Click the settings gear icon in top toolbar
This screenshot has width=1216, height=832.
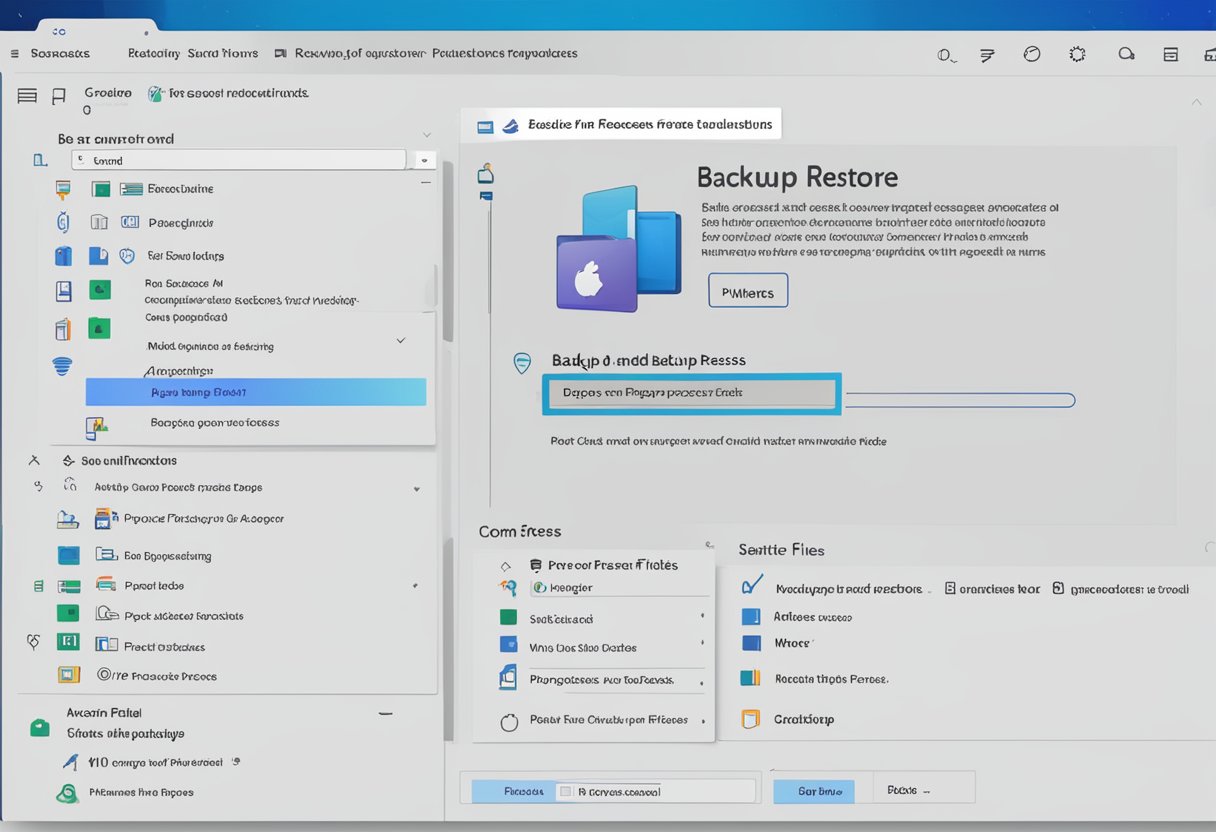[x=1077, y=55]
